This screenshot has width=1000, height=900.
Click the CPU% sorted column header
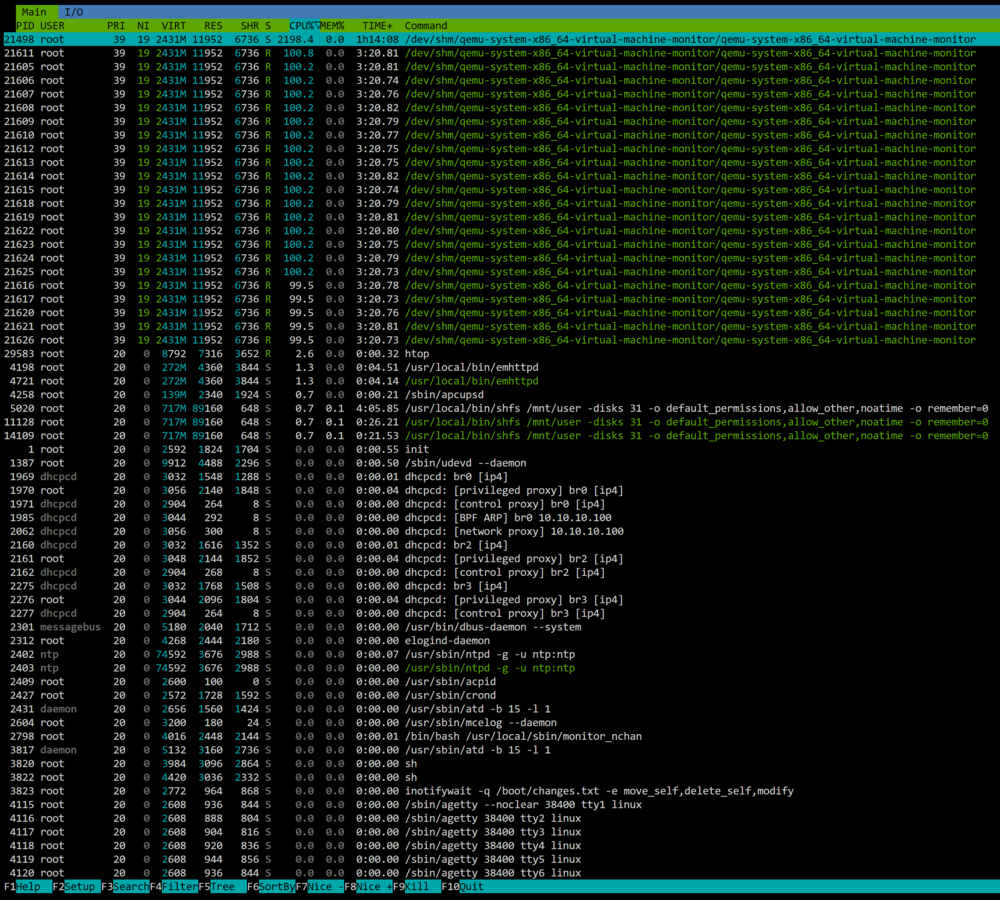click(x=304, y=26)
